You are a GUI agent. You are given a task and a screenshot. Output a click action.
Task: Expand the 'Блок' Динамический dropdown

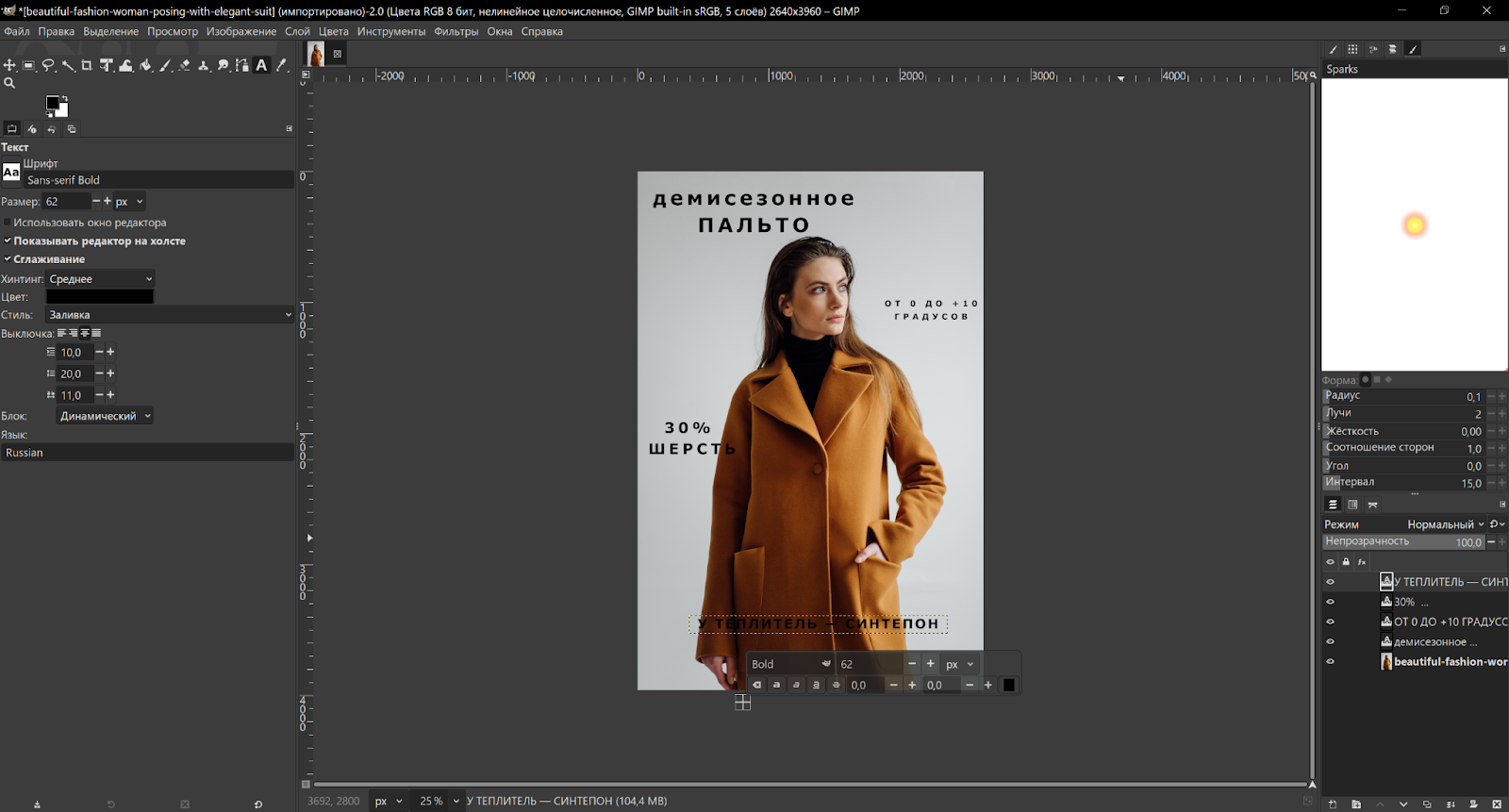click(105, 416)
